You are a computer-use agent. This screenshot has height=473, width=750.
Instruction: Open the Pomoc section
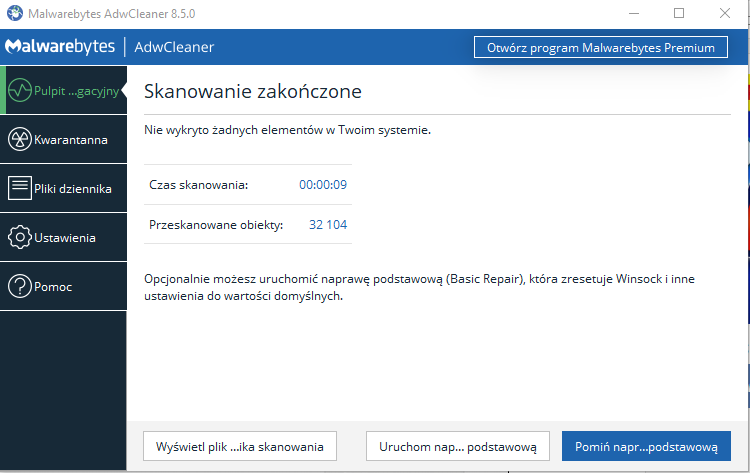[63, 286]
